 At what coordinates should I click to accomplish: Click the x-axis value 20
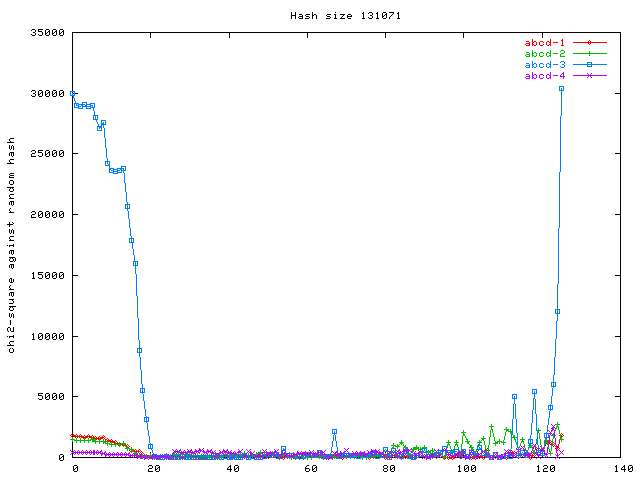[x=154, y=469]
